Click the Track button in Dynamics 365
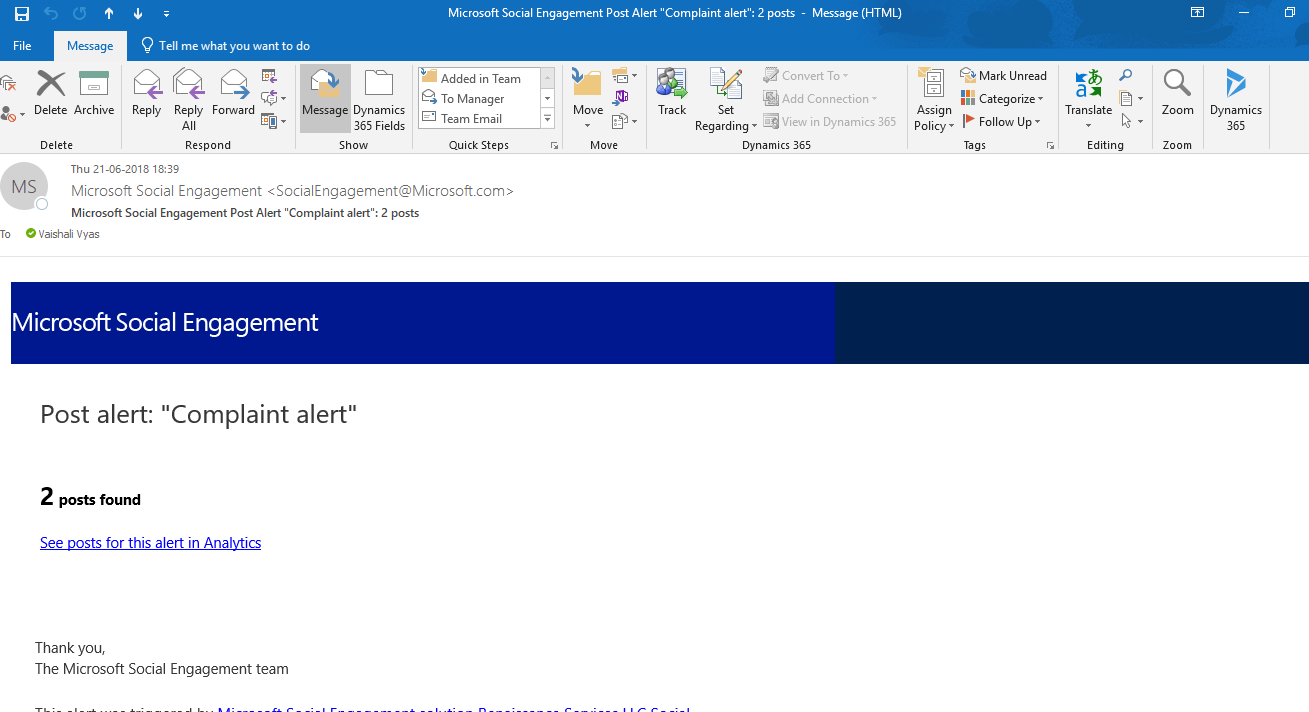Viewport: 1309px width, 712px height. click(672, 95)
